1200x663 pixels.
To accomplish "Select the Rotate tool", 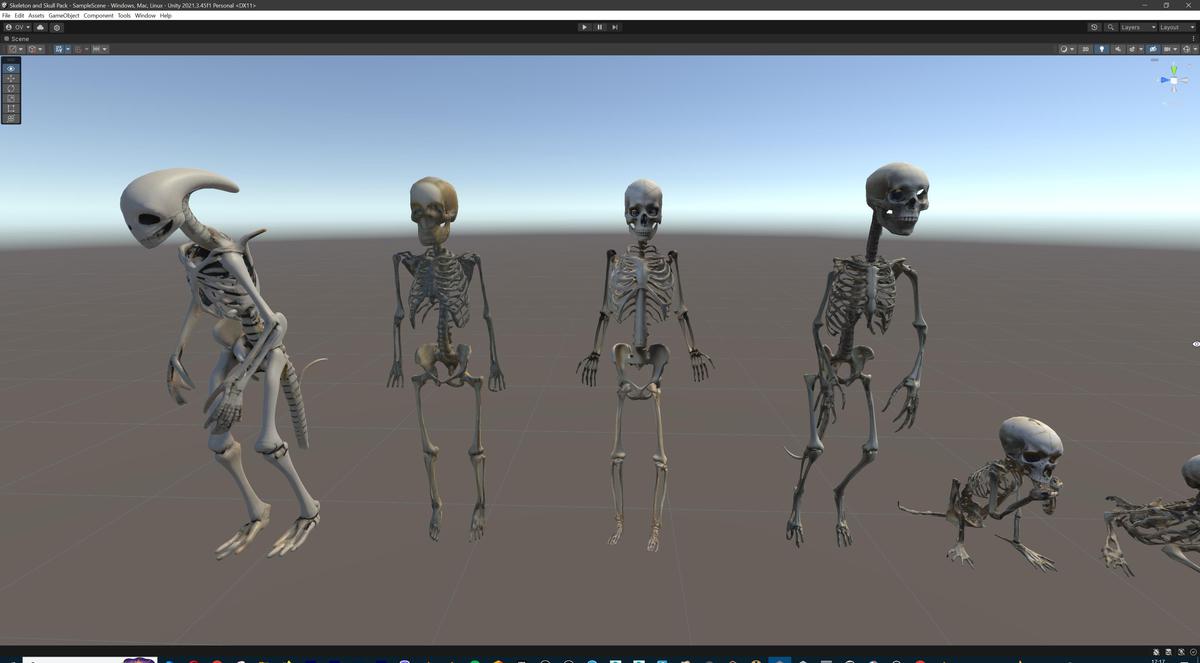I will pos(10,88).
